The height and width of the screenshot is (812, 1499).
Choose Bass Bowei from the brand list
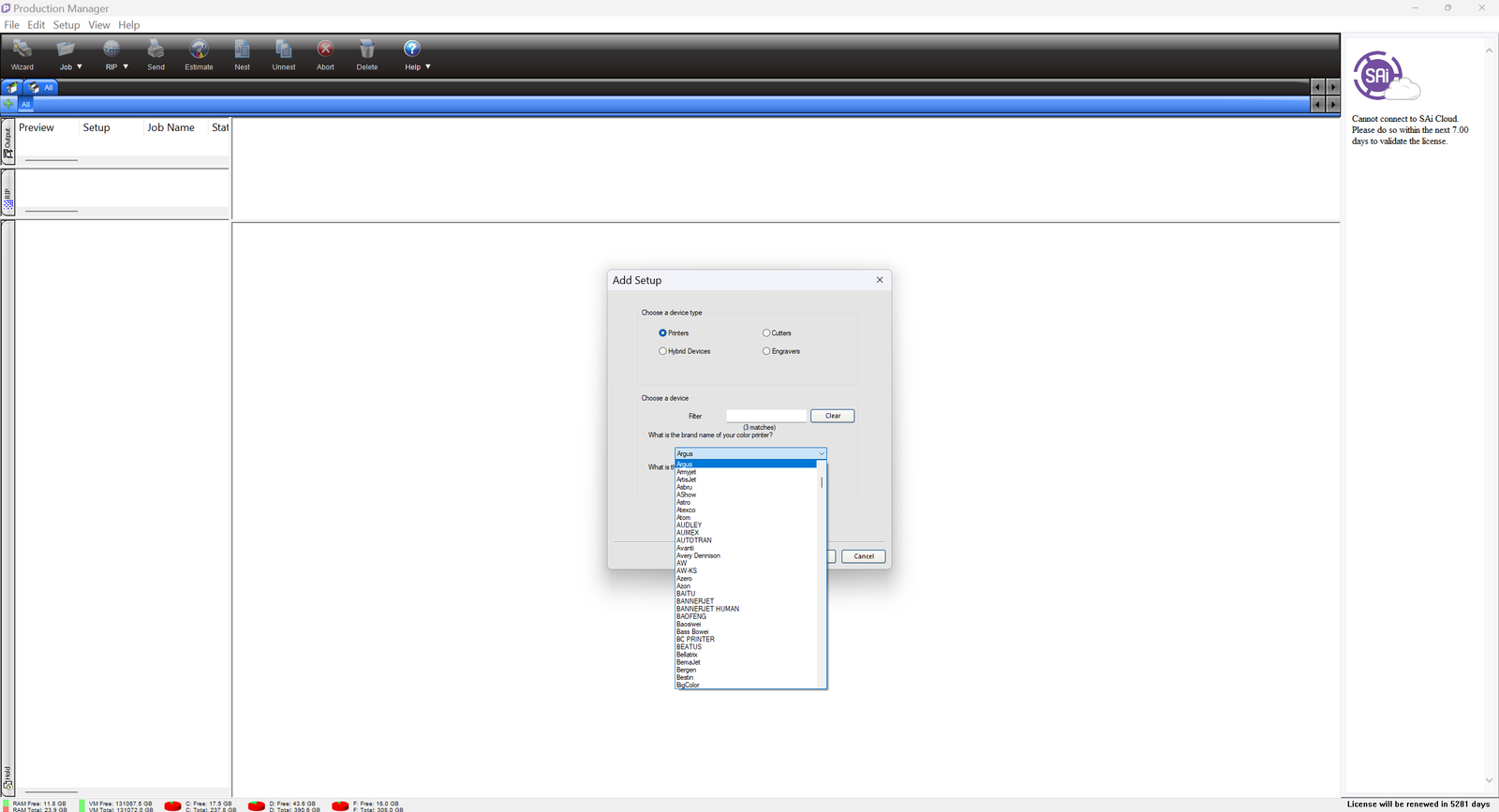click(x=746, y=631)
